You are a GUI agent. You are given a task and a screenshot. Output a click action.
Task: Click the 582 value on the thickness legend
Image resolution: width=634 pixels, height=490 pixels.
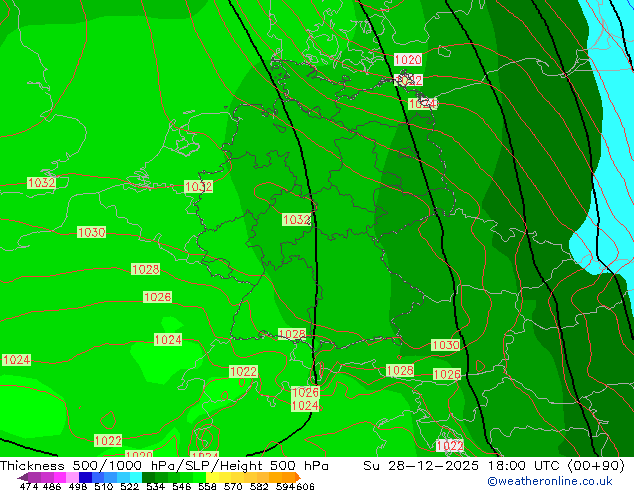click(x=259, y=486)
